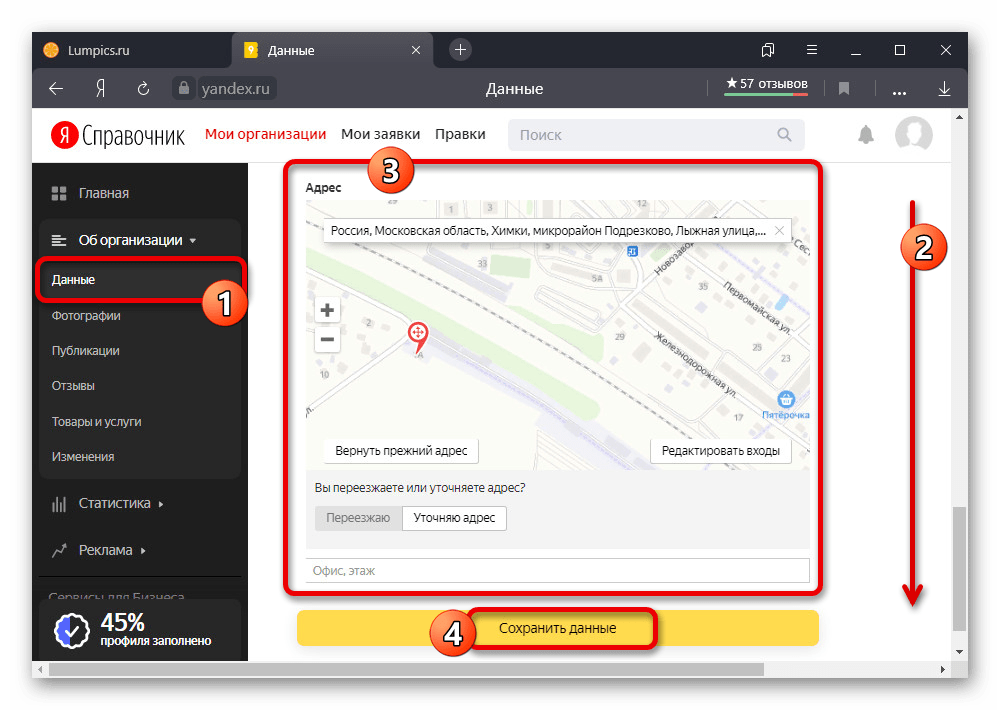Open the user profile avatar
1000x710 pixels.
(913, 135)
